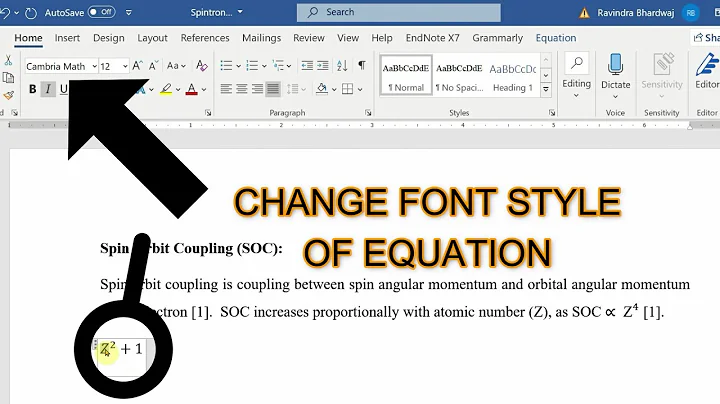Click the Search box in title bar

[x=399, y=12]
